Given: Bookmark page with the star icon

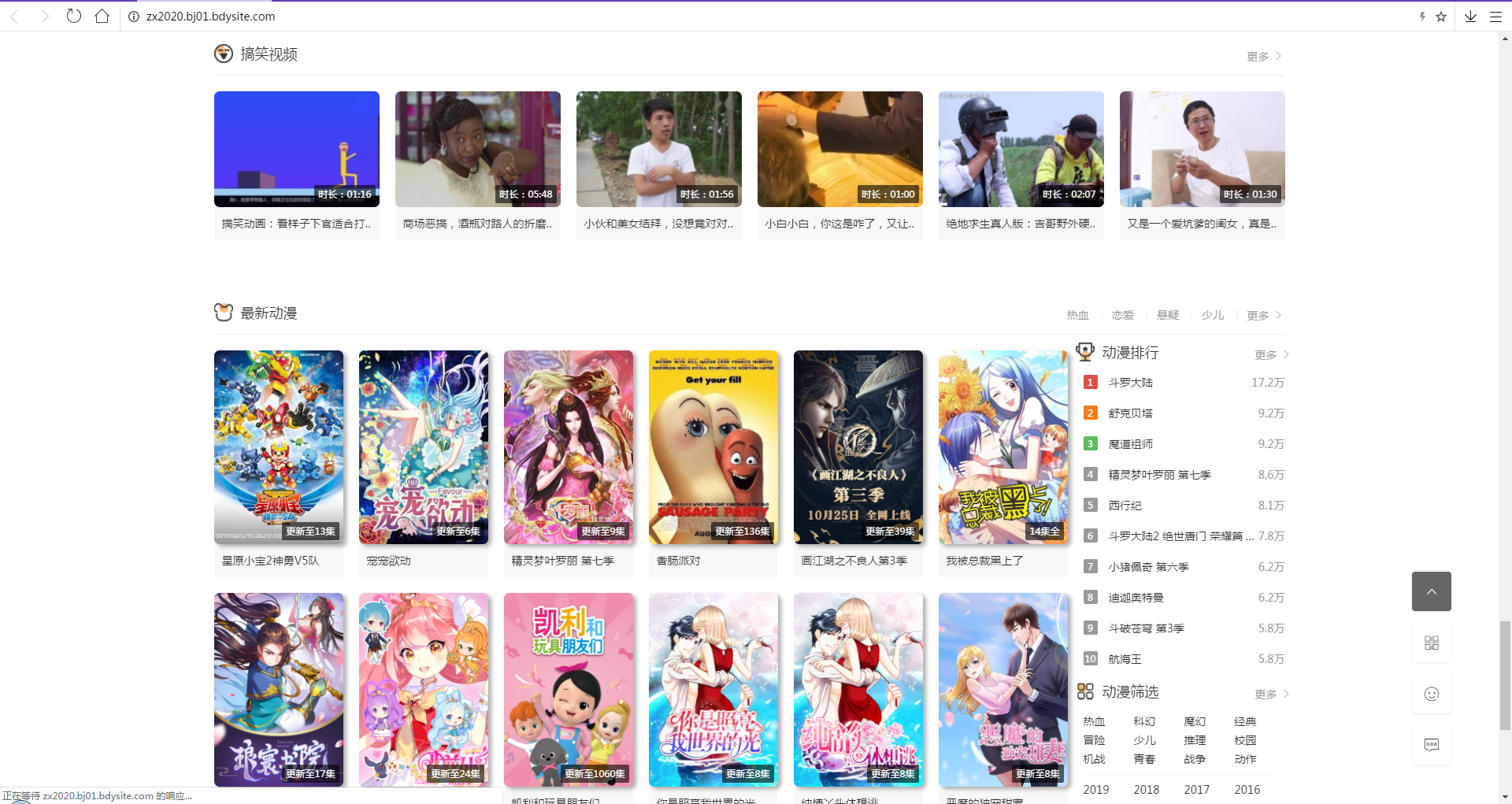Looking at the screenshot, I should coord(1441,17).
